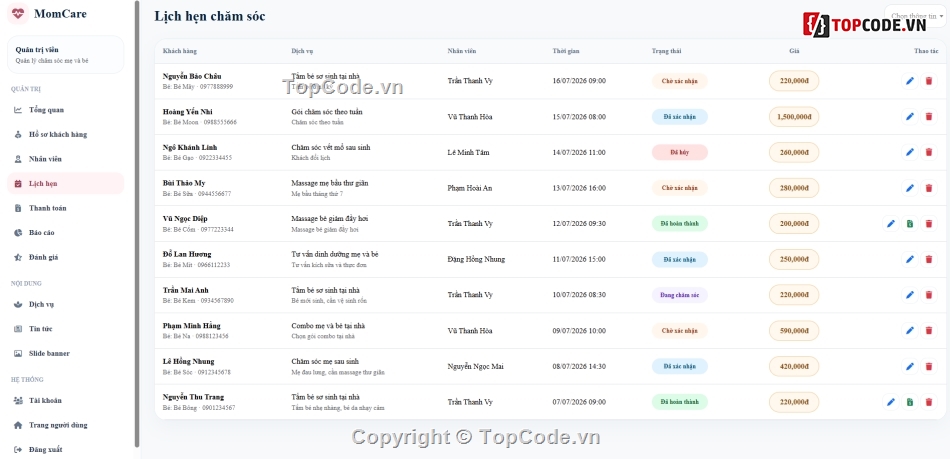
Task: Open the info selection dropdown at top right
Action: pyautogui.click(x=915, y=16)
